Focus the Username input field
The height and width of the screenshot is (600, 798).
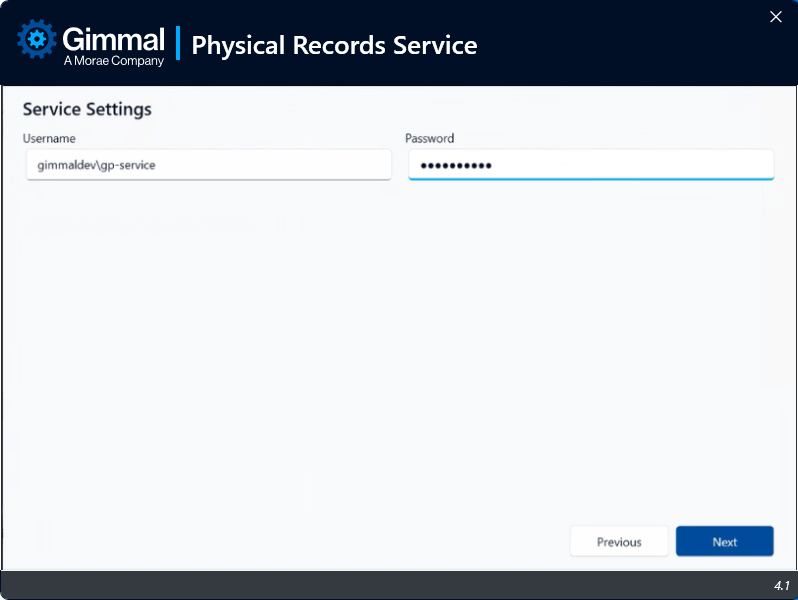270,165
